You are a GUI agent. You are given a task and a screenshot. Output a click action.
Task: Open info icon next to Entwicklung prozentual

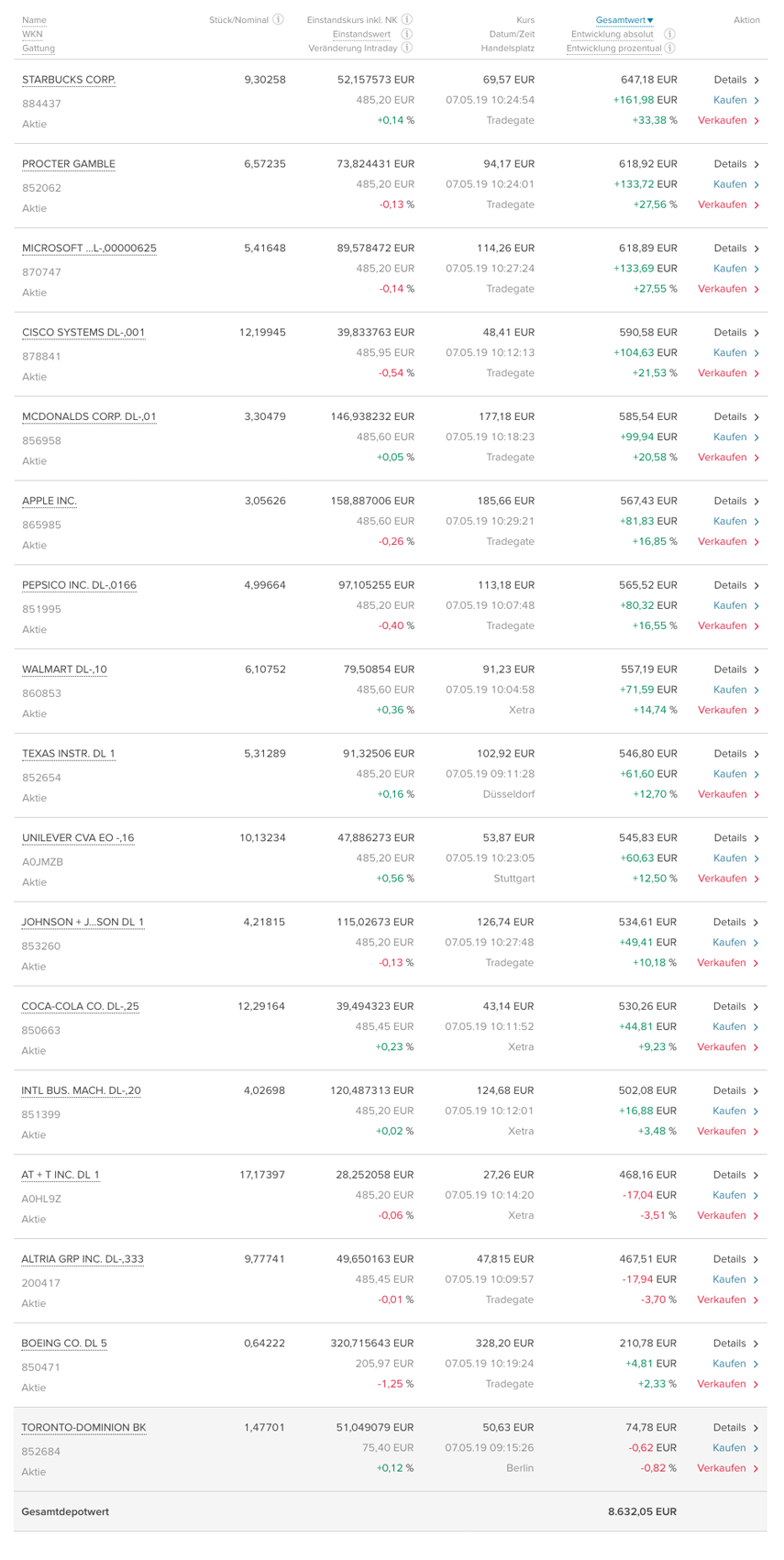(x=670, y=48)
